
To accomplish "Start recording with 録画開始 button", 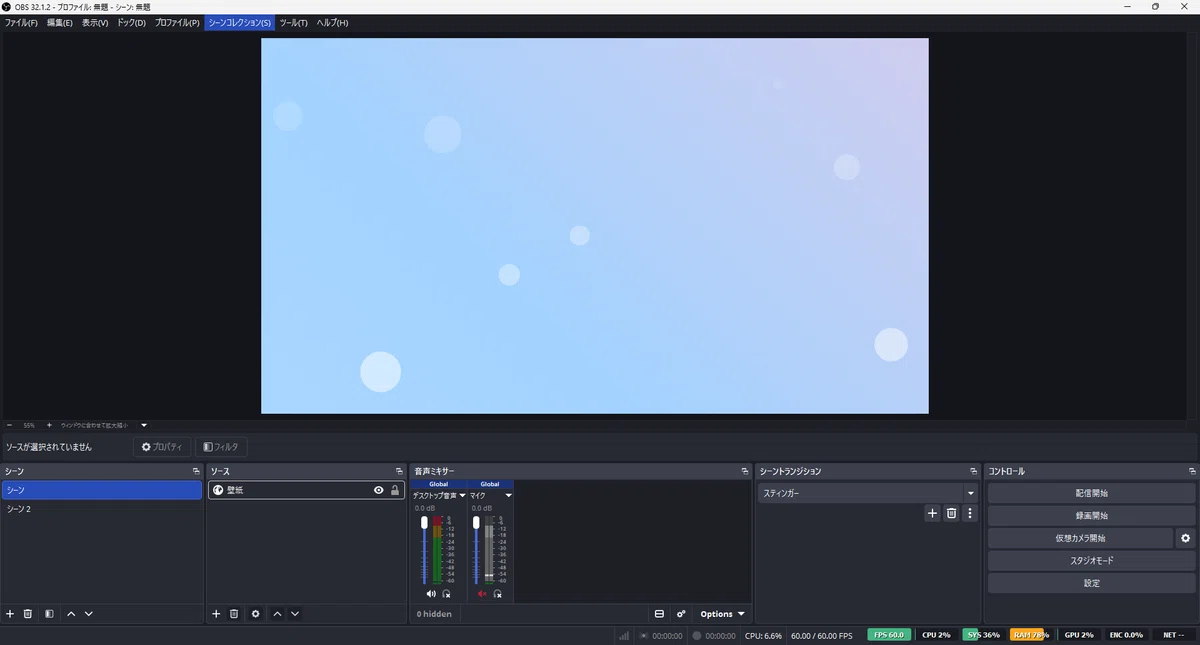I will coord(1091,516).
